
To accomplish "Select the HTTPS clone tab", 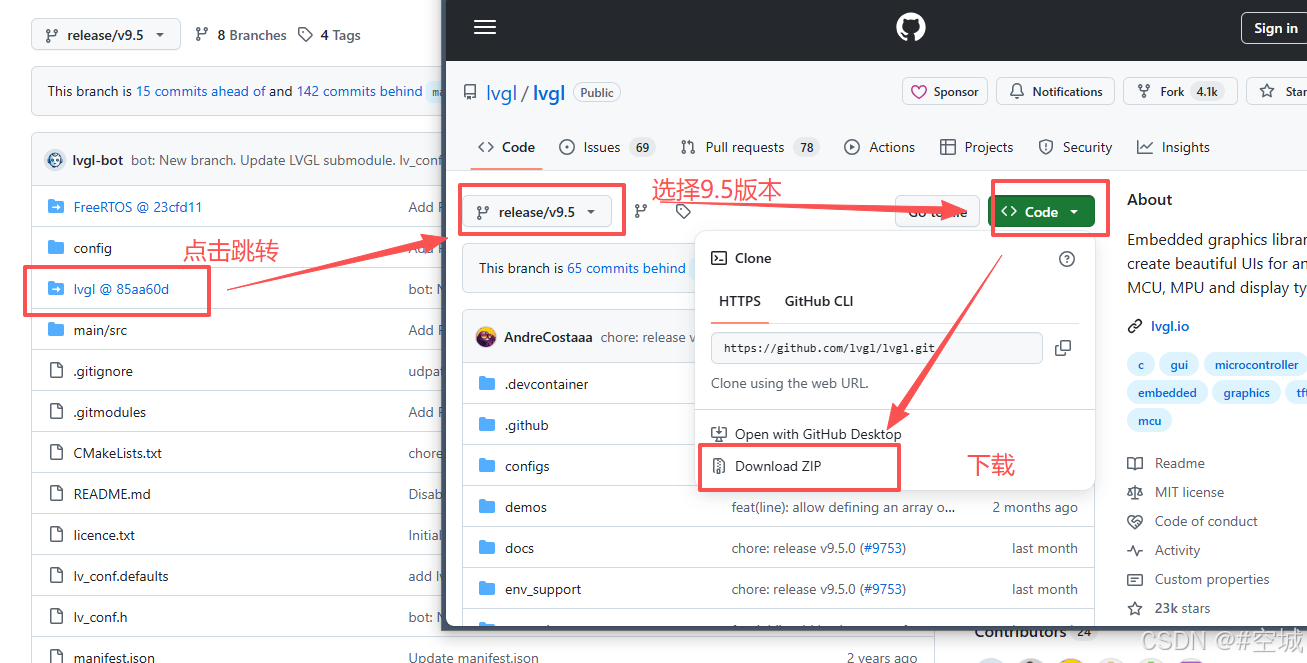I will click(740, 301).
